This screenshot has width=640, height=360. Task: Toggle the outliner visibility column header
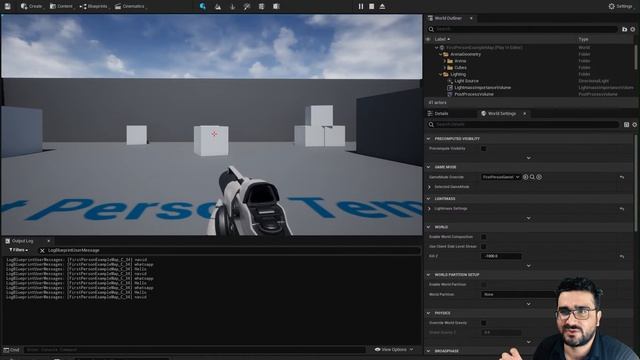428,39
